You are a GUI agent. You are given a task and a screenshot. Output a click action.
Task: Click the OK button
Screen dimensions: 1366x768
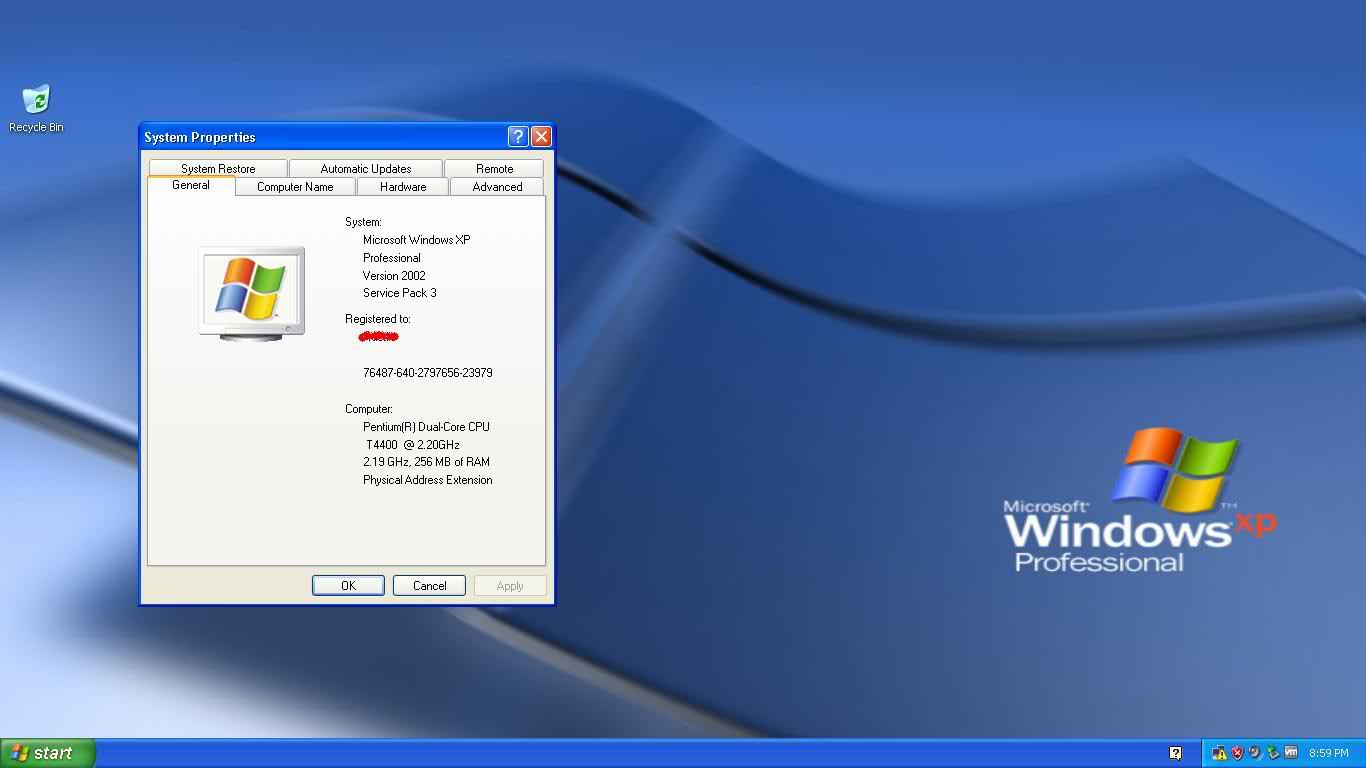[x=348, y=585]
